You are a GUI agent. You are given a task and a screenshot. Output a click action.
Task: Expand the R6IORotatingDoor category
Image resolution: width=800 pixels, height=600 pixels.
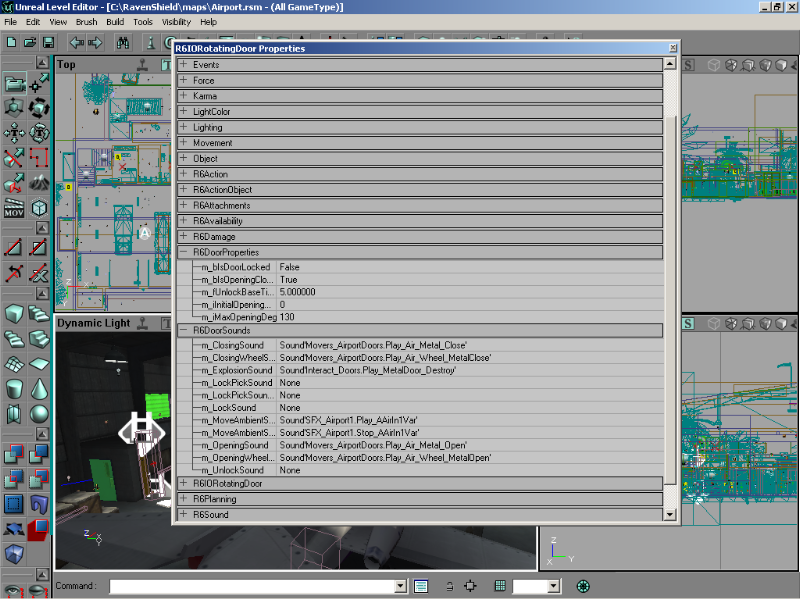184,483
